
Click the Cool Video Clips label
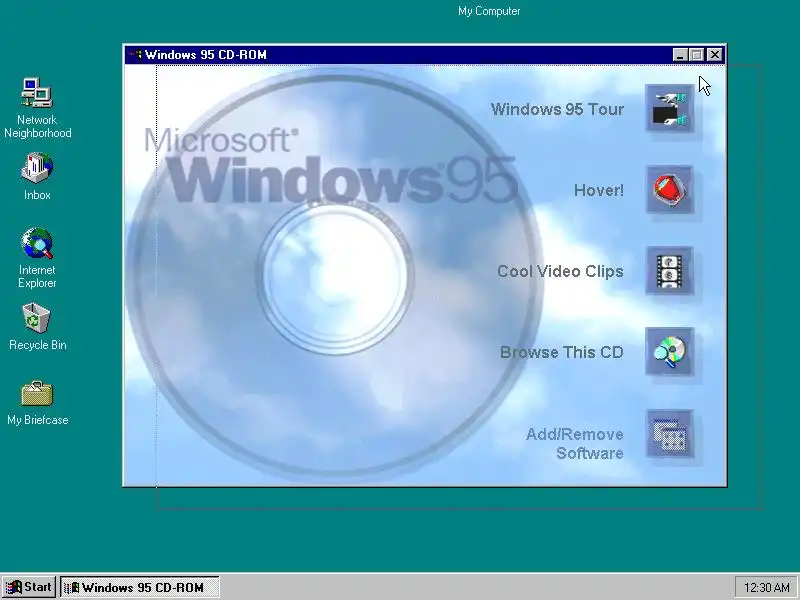point(560,271)
